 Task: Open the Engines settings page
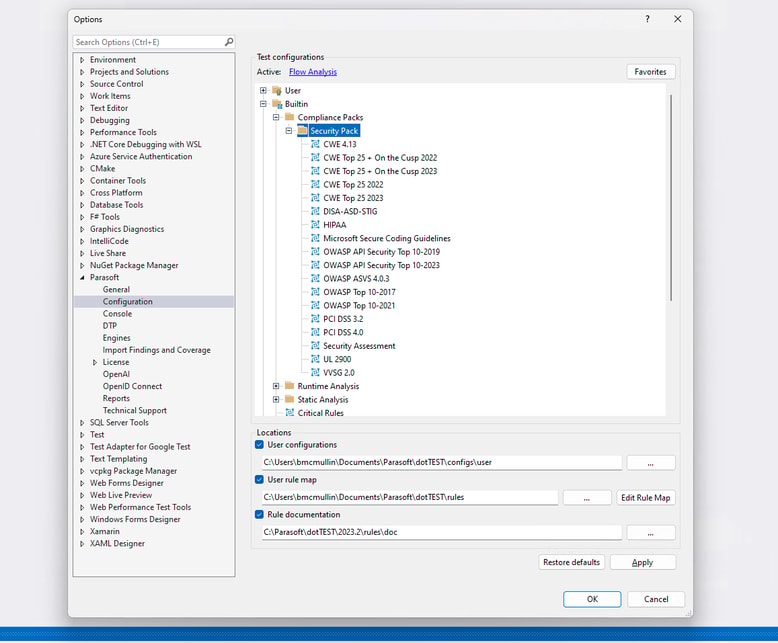[117, 338]
